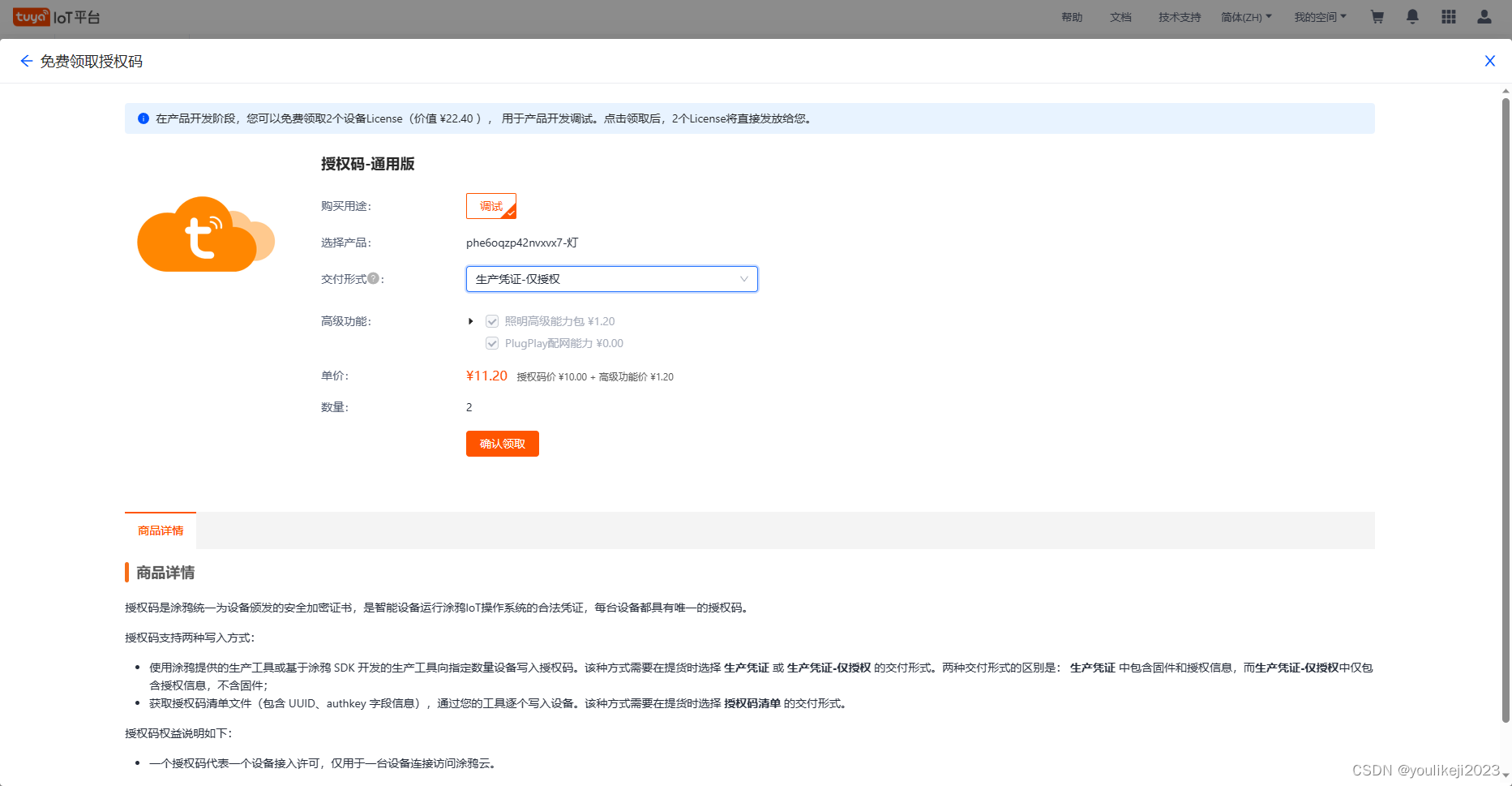
Task: Click the Tuya IoT platform logo
Action: pyautogui.click(x=56, y=17)
